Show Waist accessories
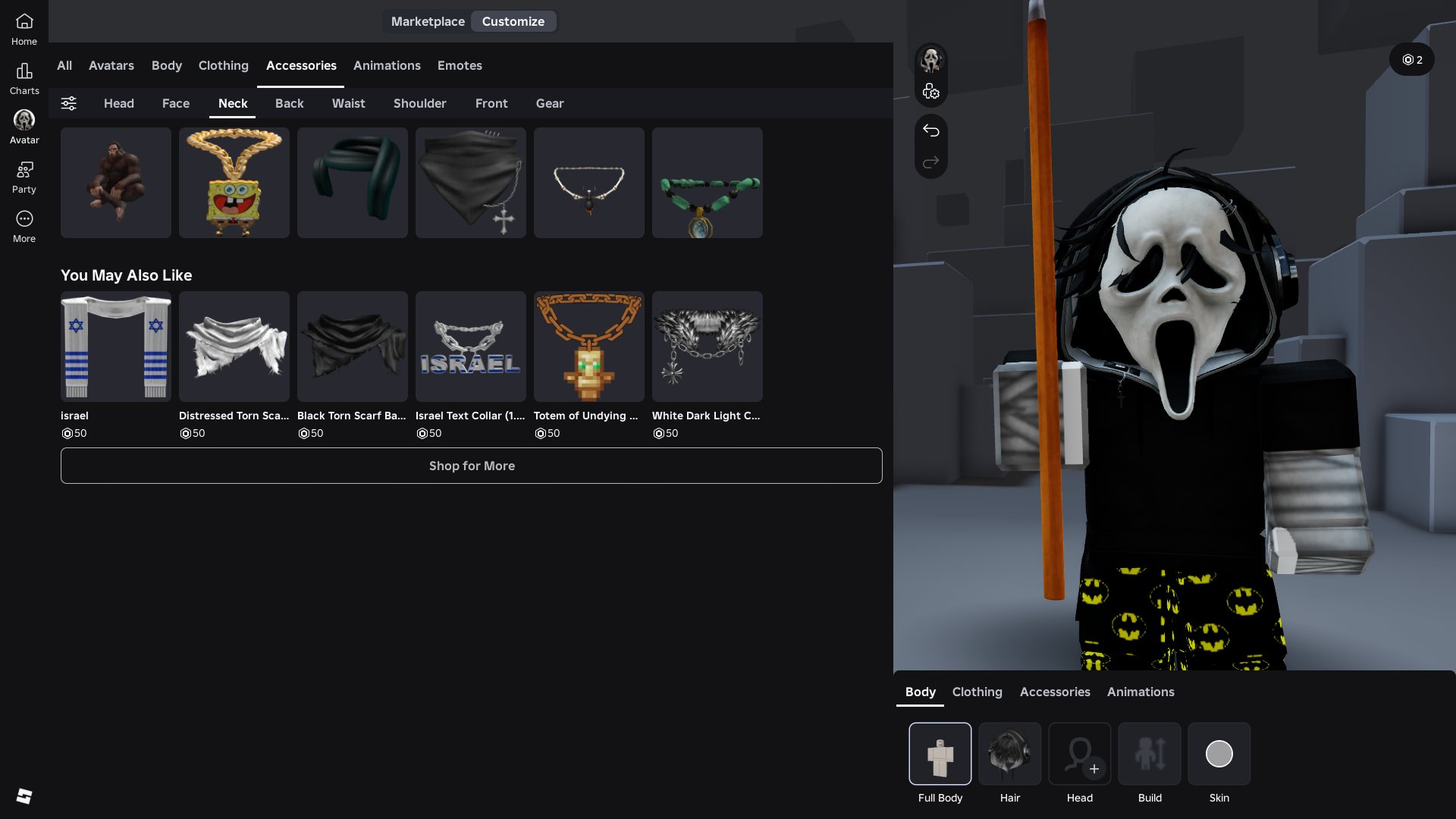Image resolution: width=1456 pixels, height=819 pixels. [349, 103]
